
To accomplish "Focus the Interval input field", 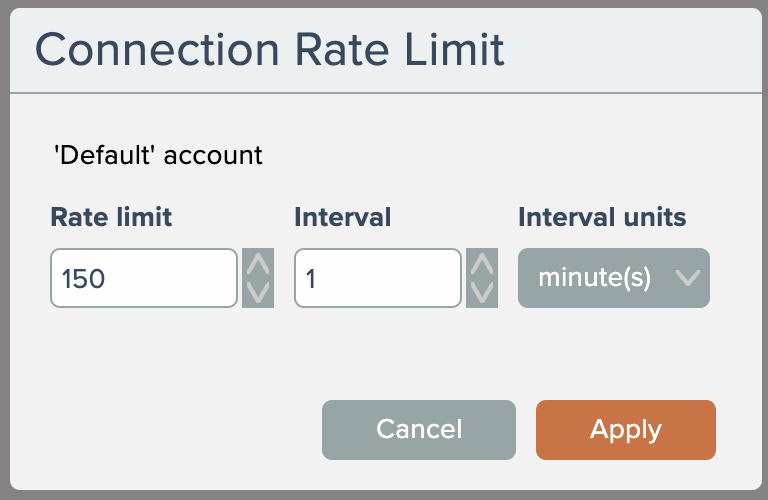I will (x=378, y=278).
